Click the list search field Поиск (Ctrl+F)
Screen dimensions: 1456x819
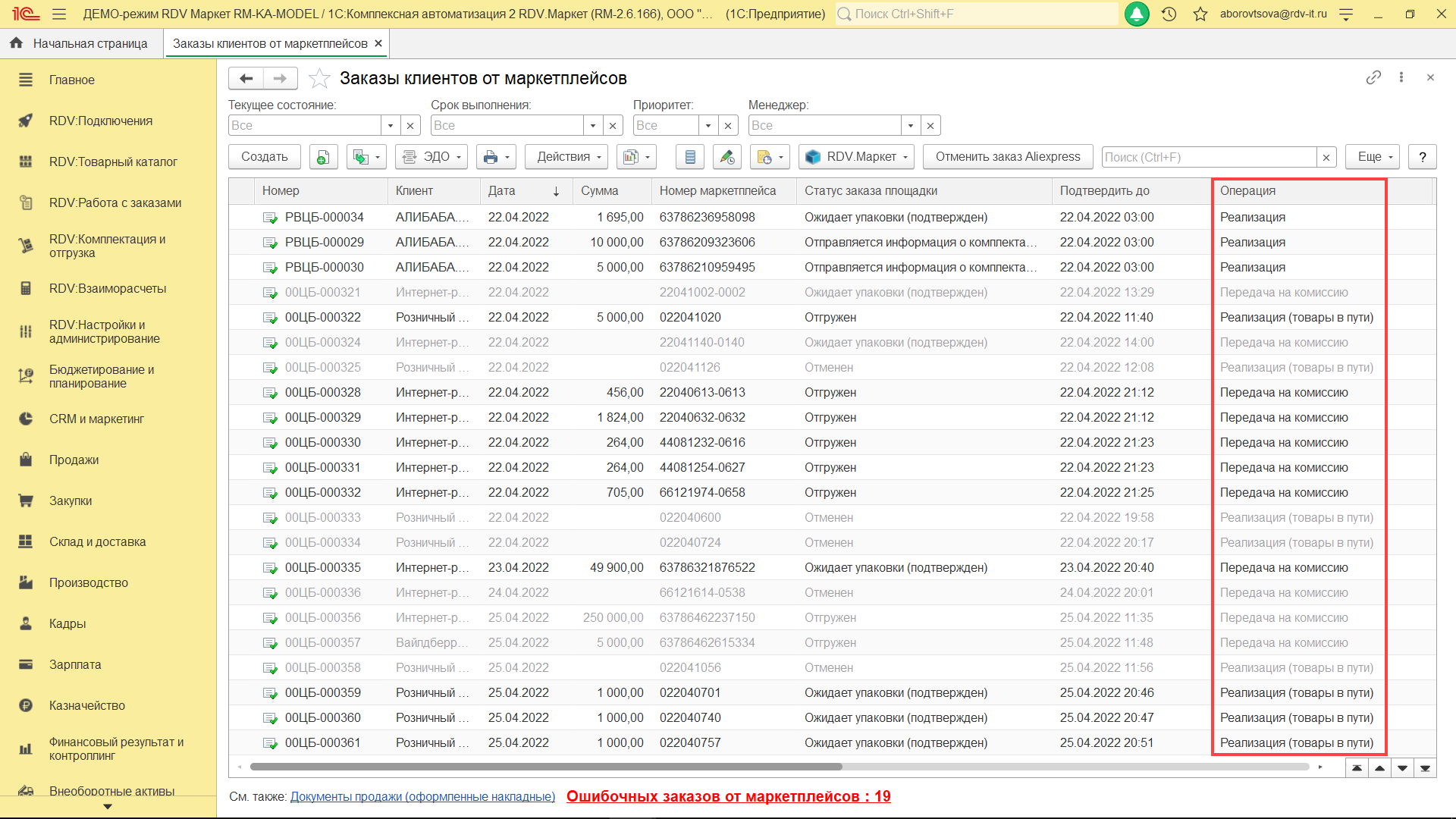click(x=1209, y=157)
